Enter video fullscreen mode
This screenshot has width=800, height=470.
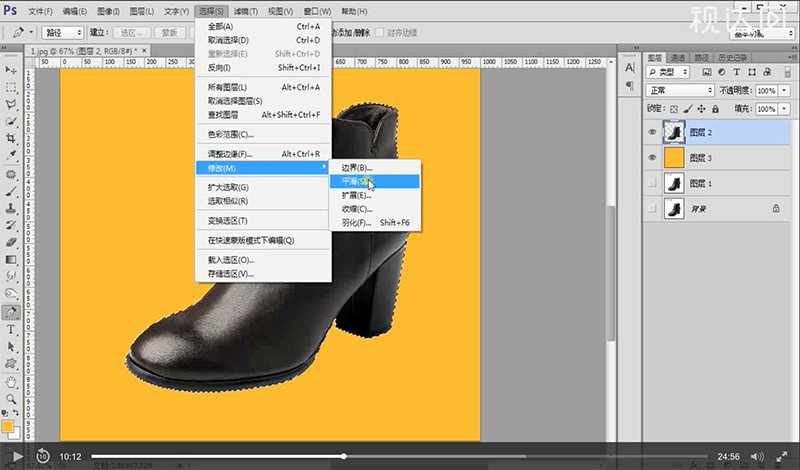point(782,456)
